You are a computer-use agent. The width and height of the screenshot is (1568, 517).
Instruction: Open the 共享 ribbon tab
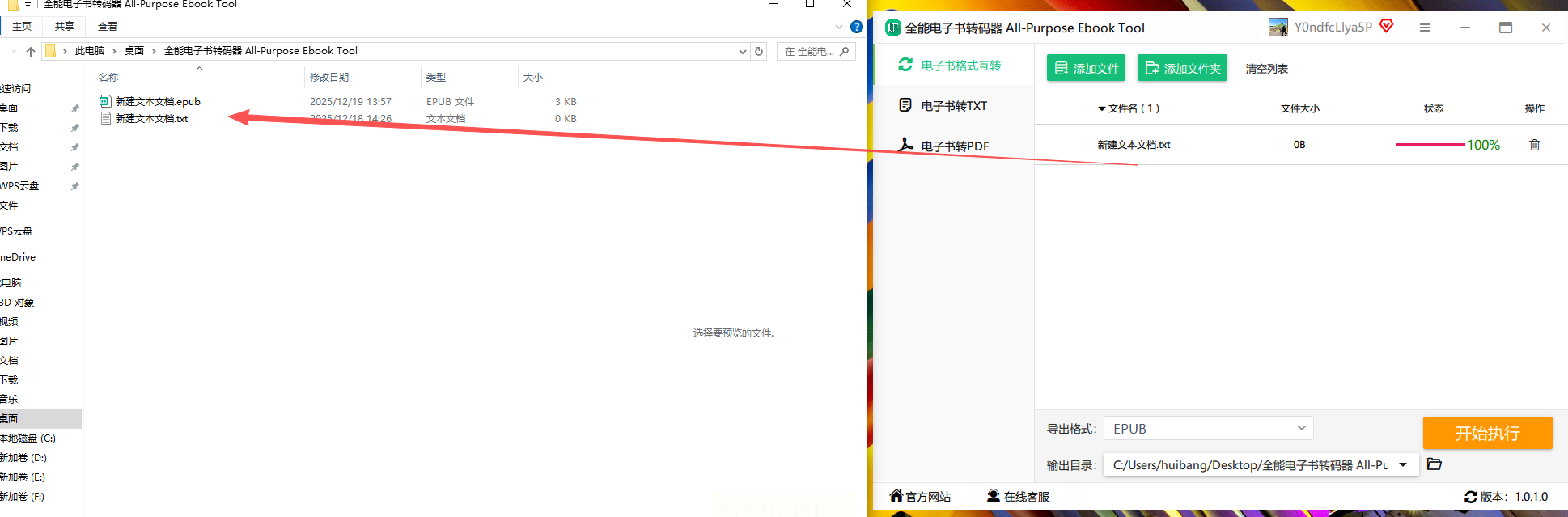(x=65, y=27)
